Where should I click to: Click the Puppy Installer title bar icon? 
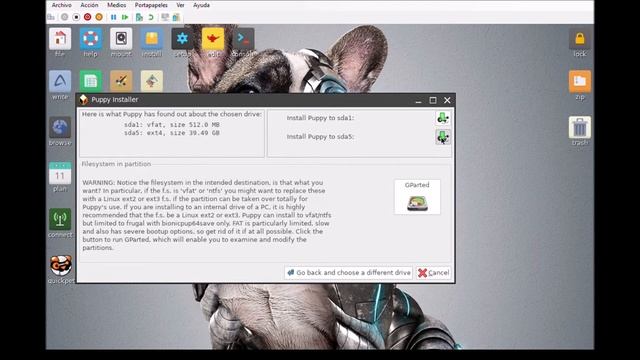click(84, 100)
